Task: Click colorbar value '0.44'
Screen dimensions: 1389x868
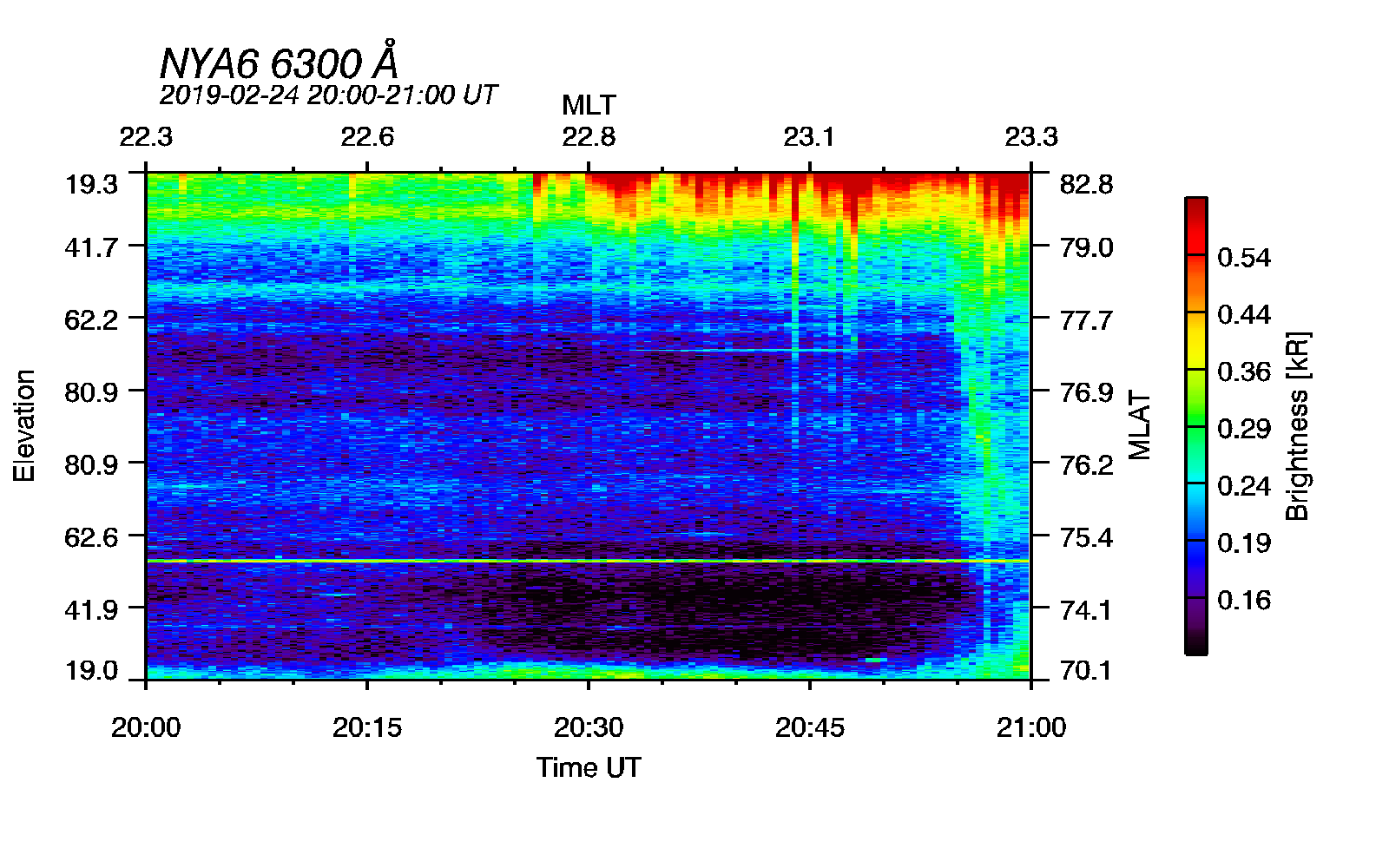Action: click(1244, 315)
